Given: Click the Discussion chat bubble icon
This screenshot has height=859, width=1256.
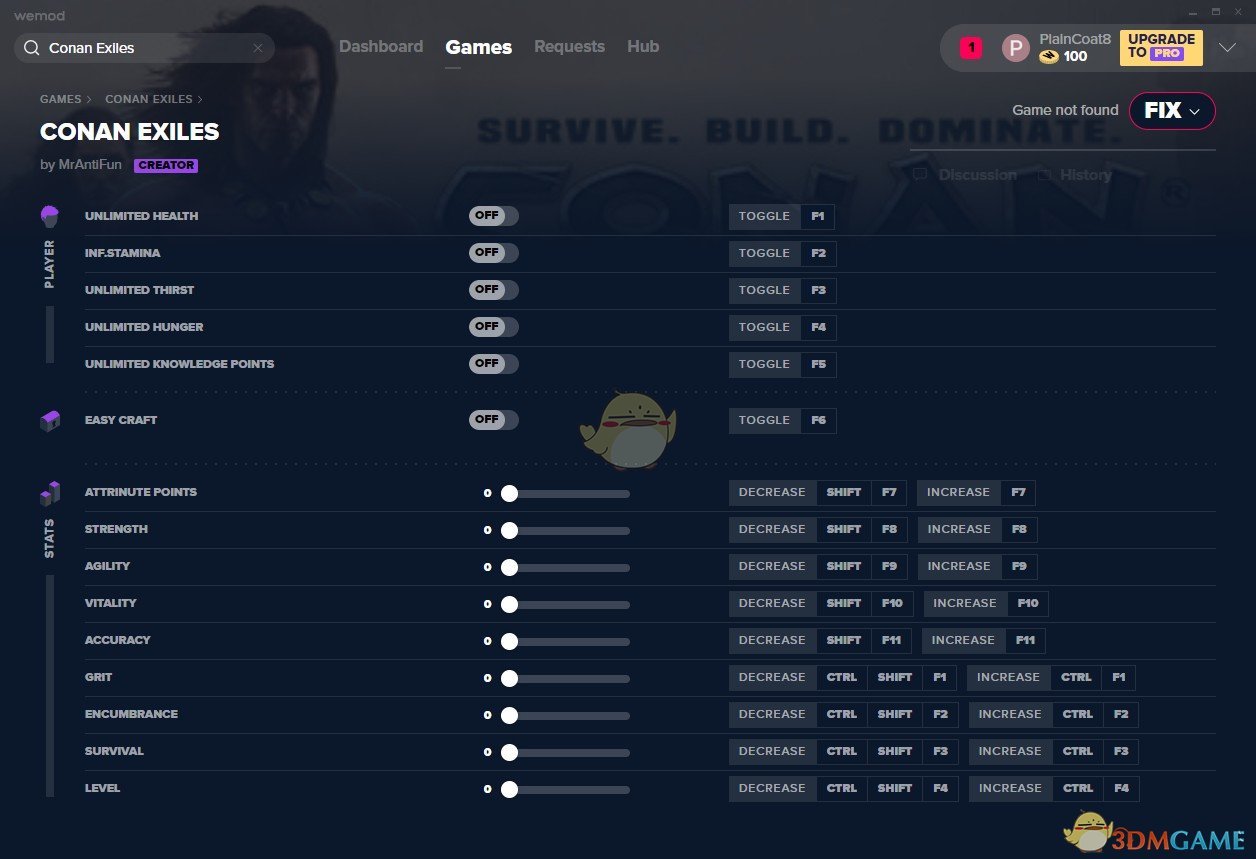Looking at the screenshot, I should 920,175.
